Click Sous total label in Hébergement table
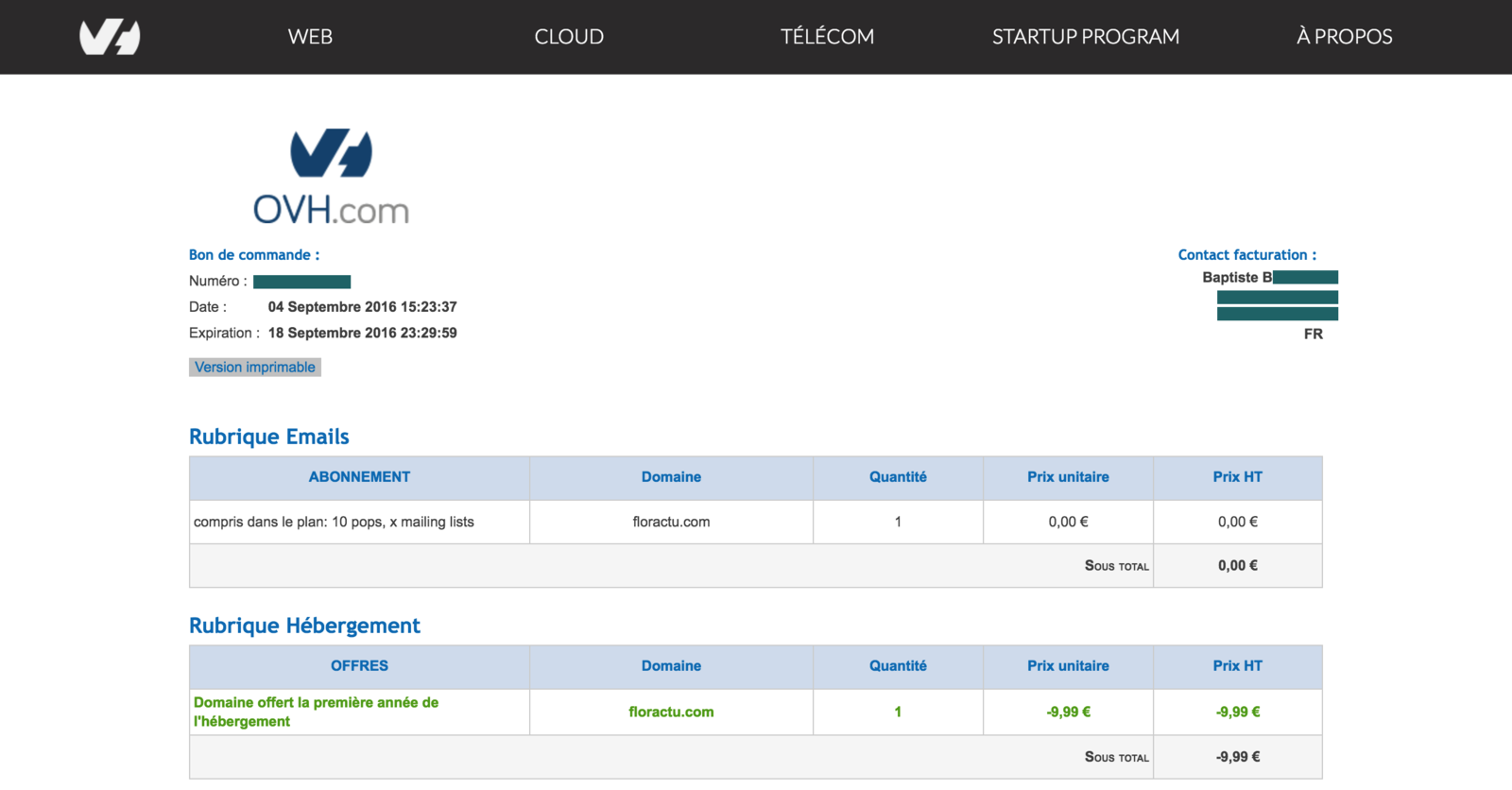The width and height of the screenshot is (1512, 790). coord(1116,757)
